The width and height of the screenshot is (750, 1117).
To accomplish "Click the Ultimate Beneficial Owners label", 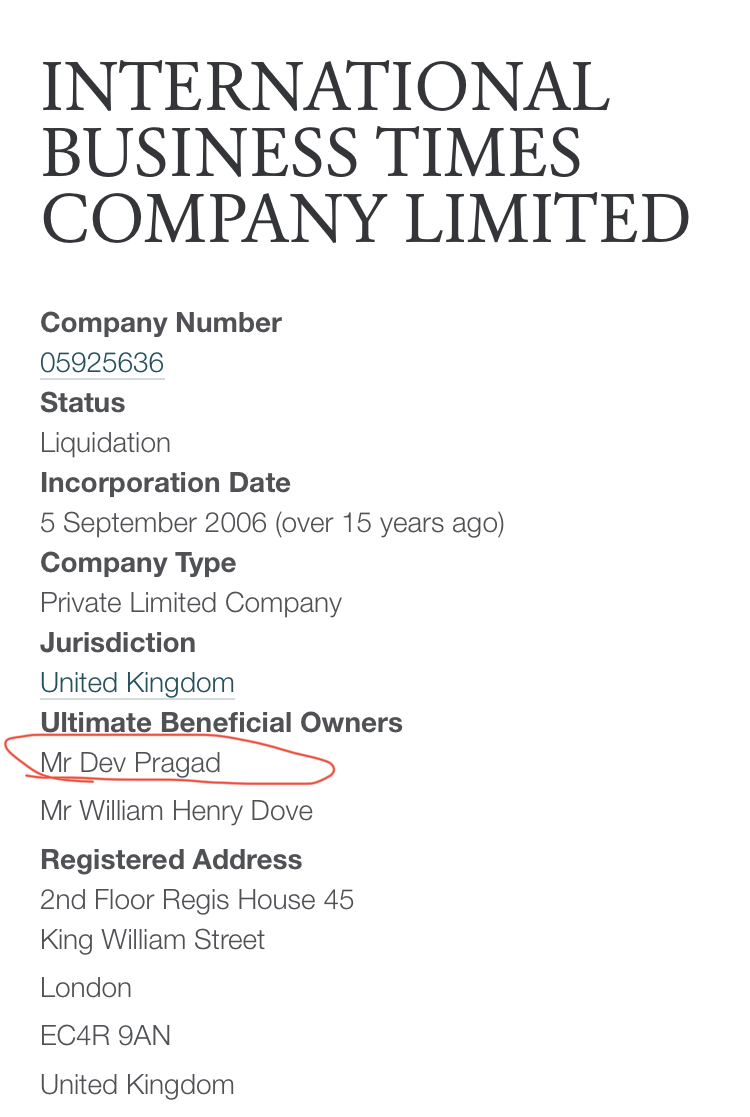I will click(222, 722).
